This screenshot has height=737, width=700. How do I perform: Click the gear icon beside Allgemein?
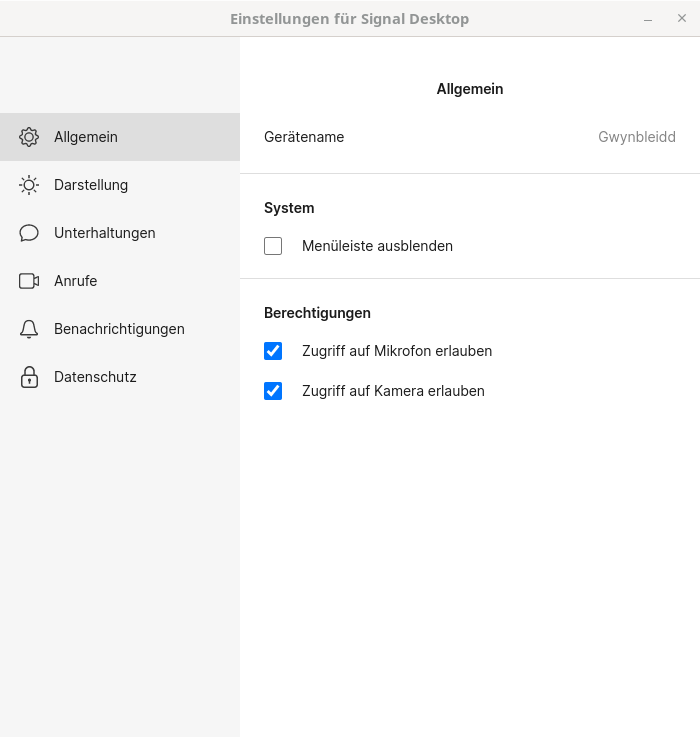tap(29, 137)
